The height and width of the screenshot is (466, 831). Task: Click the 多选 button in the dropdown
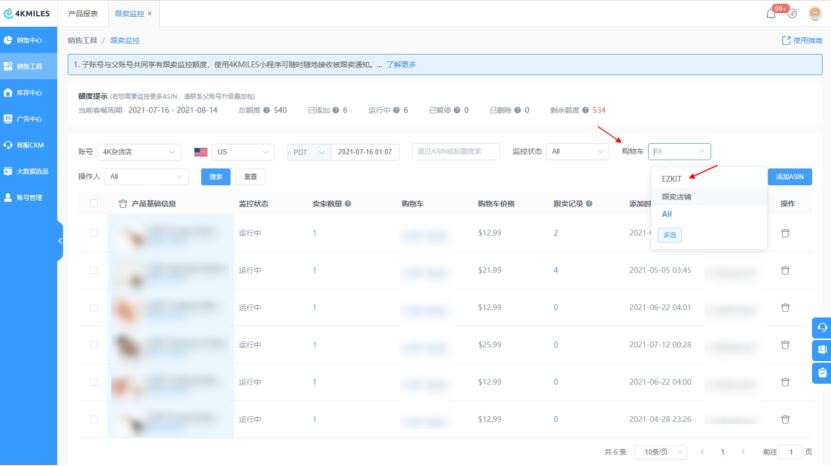tap(670, 235)
